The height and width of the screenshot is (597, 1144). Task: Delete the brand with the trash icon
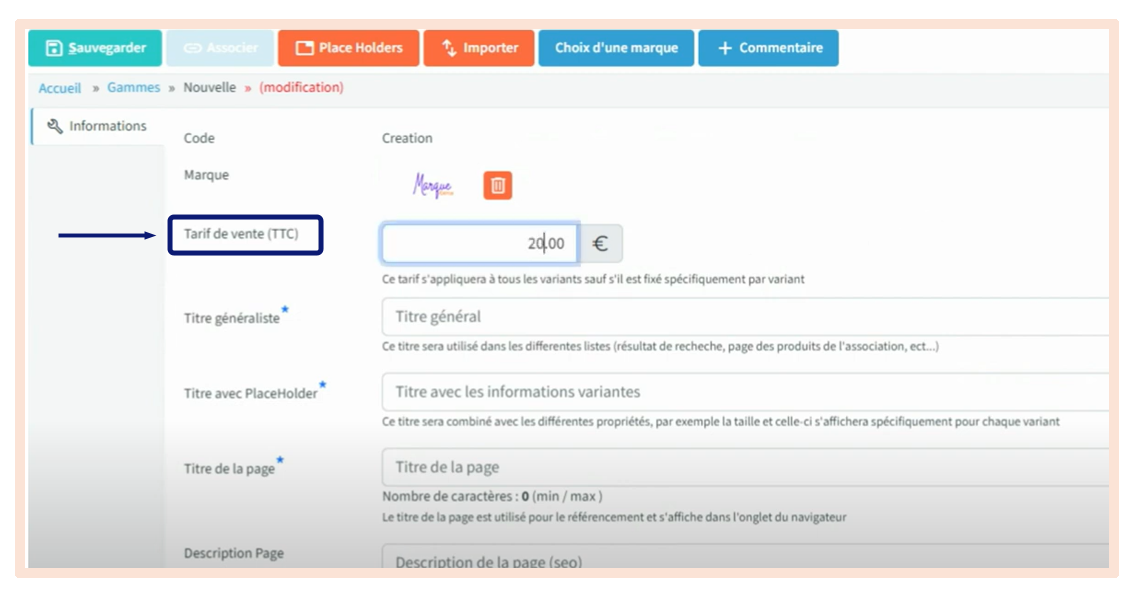tap(498, 185)
